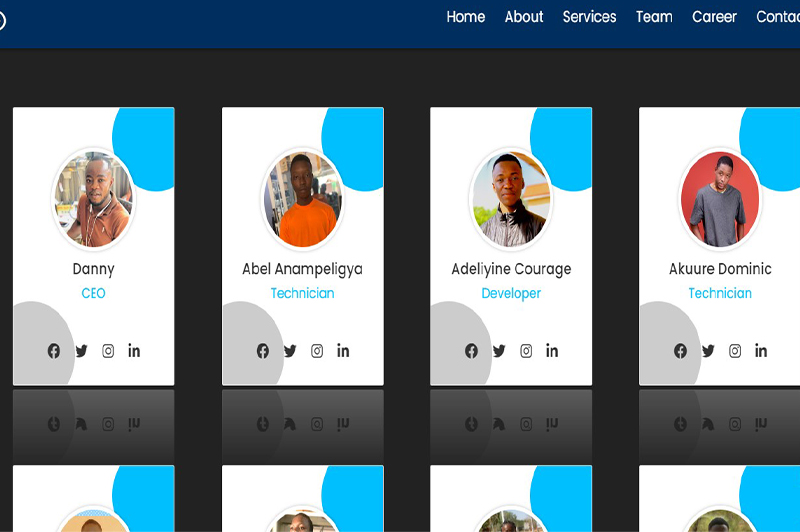
Task: Click the name "Abel Anampeligya"
Action: click(303, 269)
